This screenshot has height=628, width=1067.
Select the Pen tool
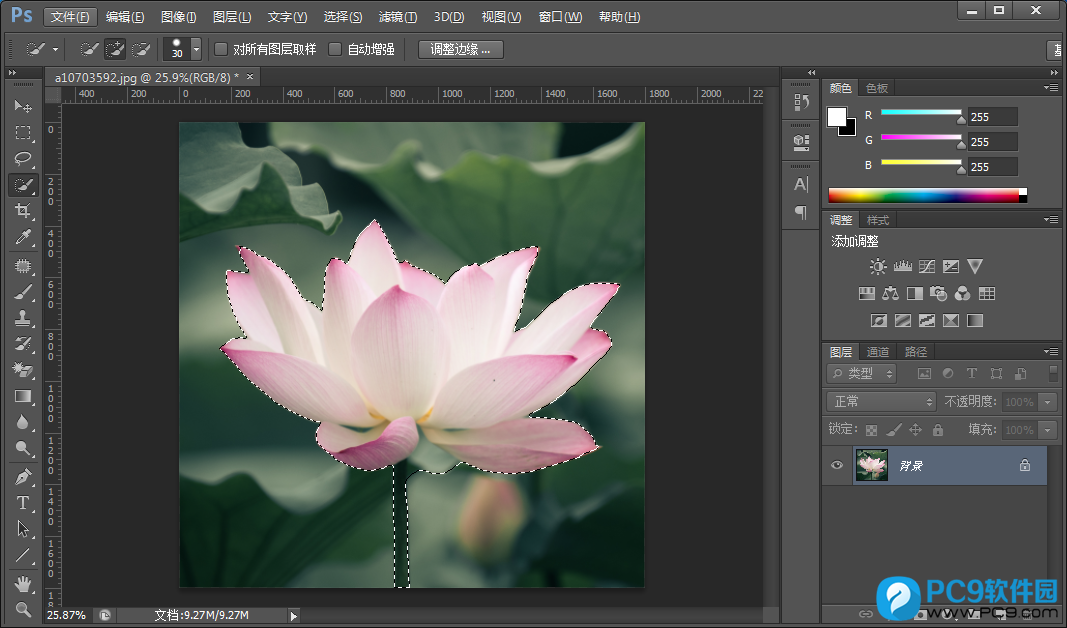click(23, 477)
